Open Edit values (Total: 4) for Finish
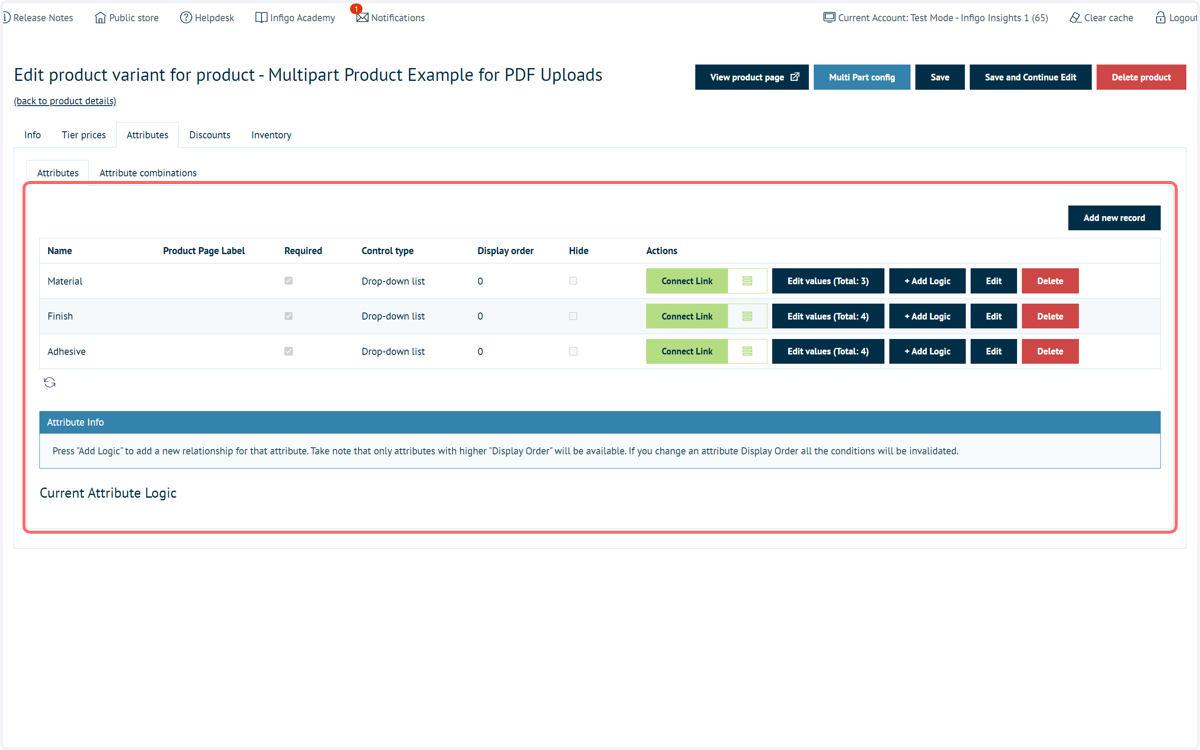This screenshot has height=750, width=1200. (828, 316)
